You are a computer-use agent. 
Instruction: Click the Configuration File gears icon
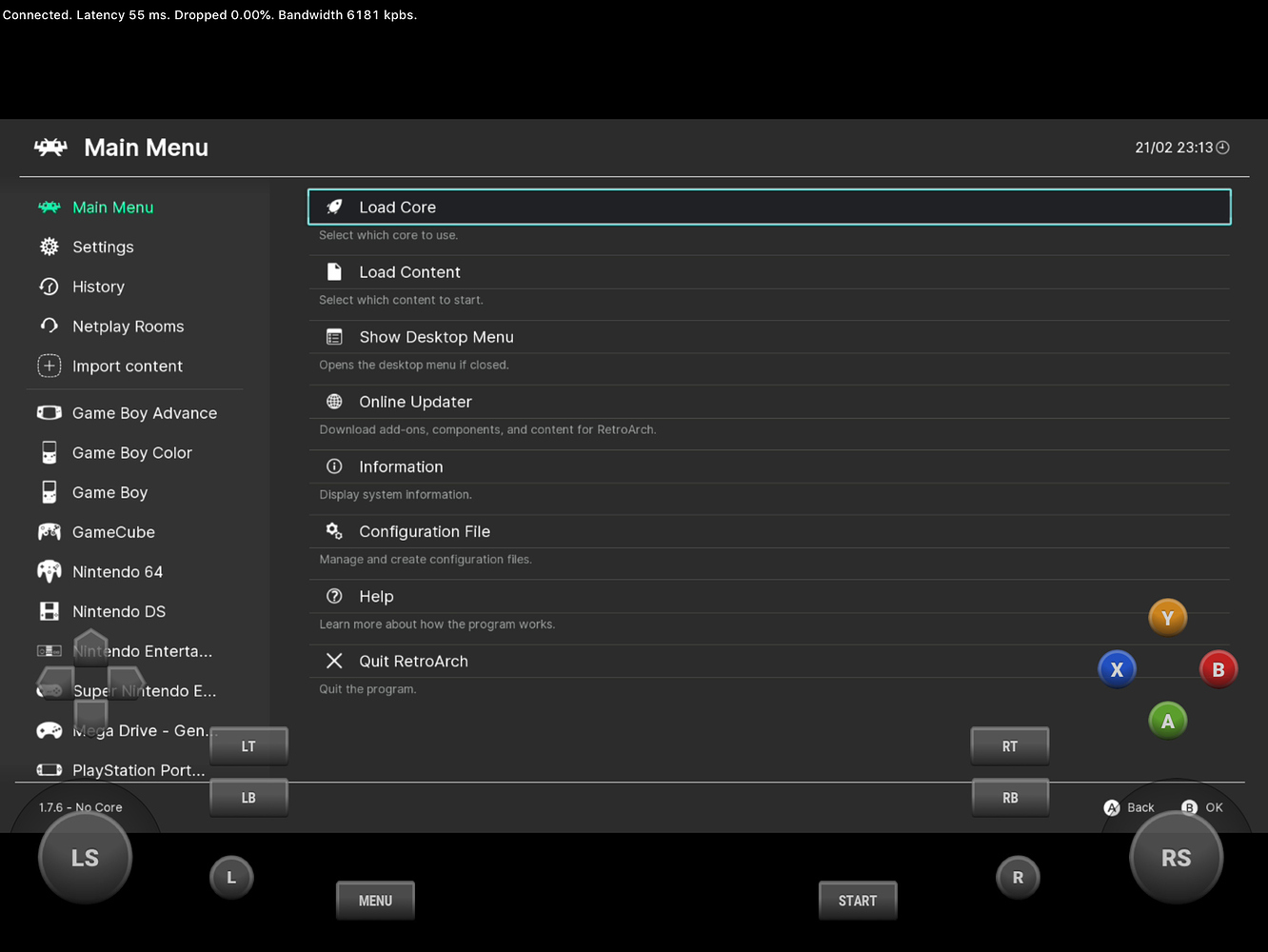(334, 530)
